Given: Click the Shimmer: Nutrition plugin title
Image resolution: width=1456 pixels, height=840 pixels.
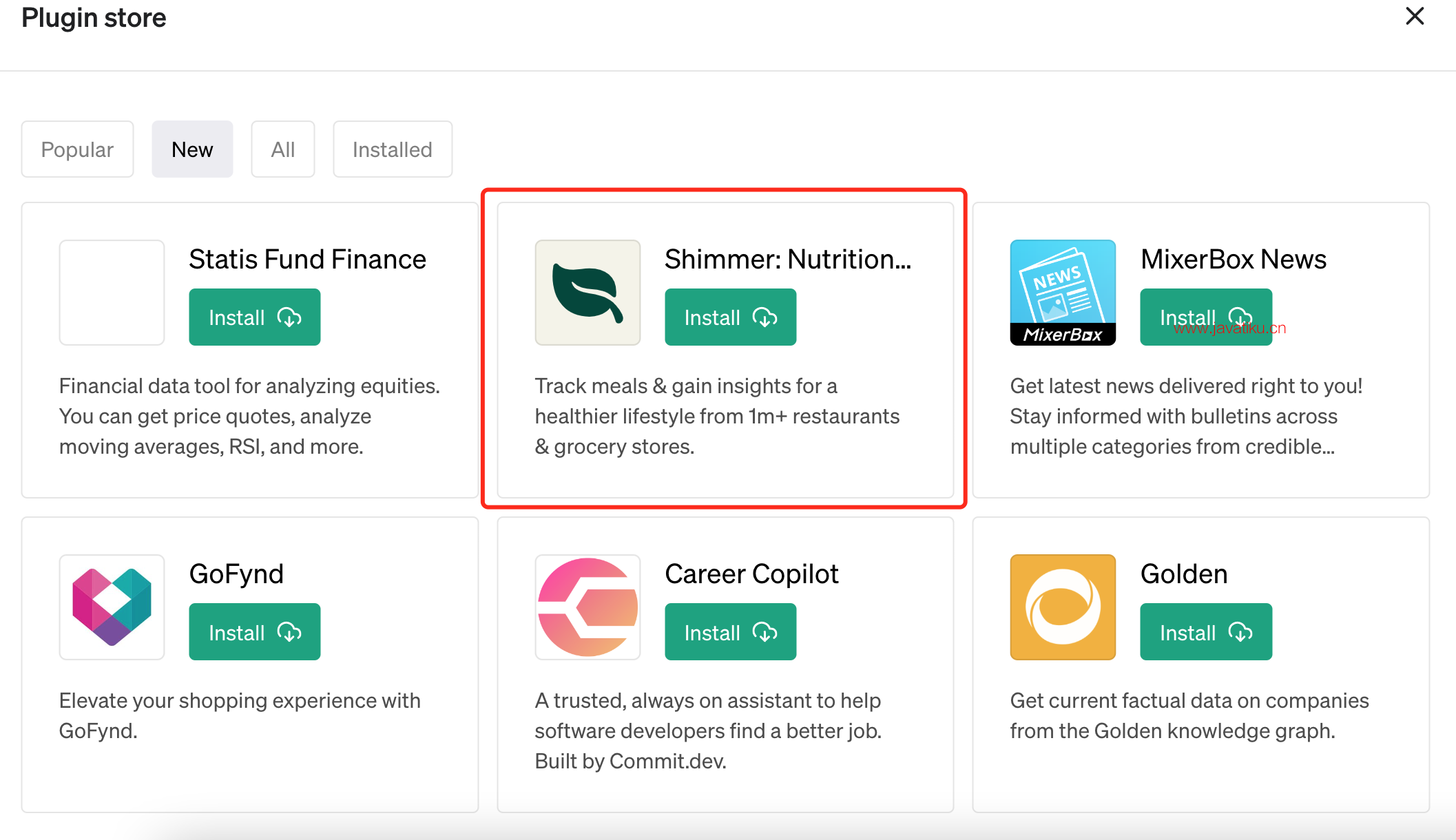Looking at the screenshot, I should tap(788, 260).
